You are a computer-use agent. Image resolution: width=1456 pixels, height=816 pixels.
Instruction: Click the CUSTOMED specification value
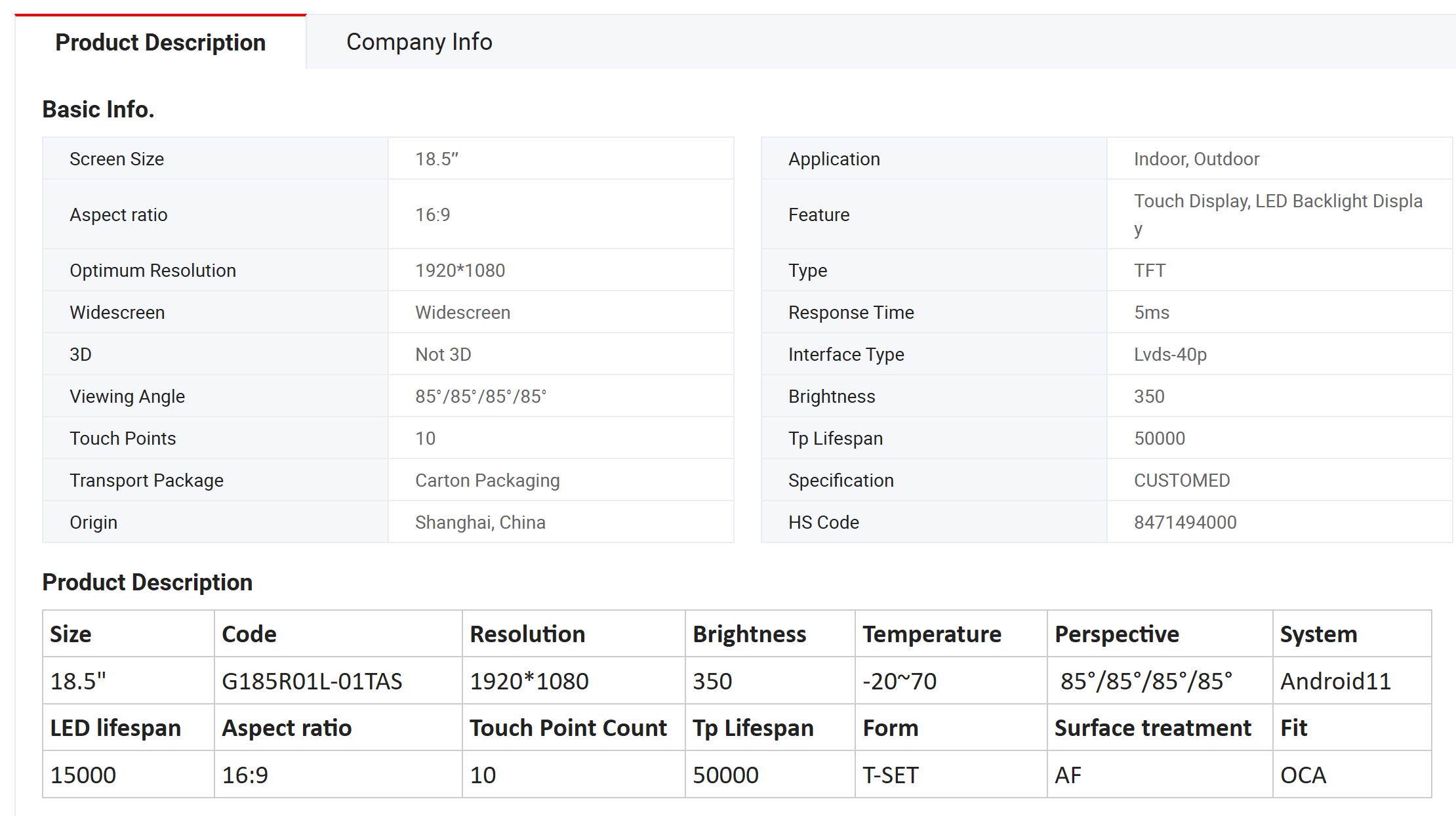point(1182,480)
